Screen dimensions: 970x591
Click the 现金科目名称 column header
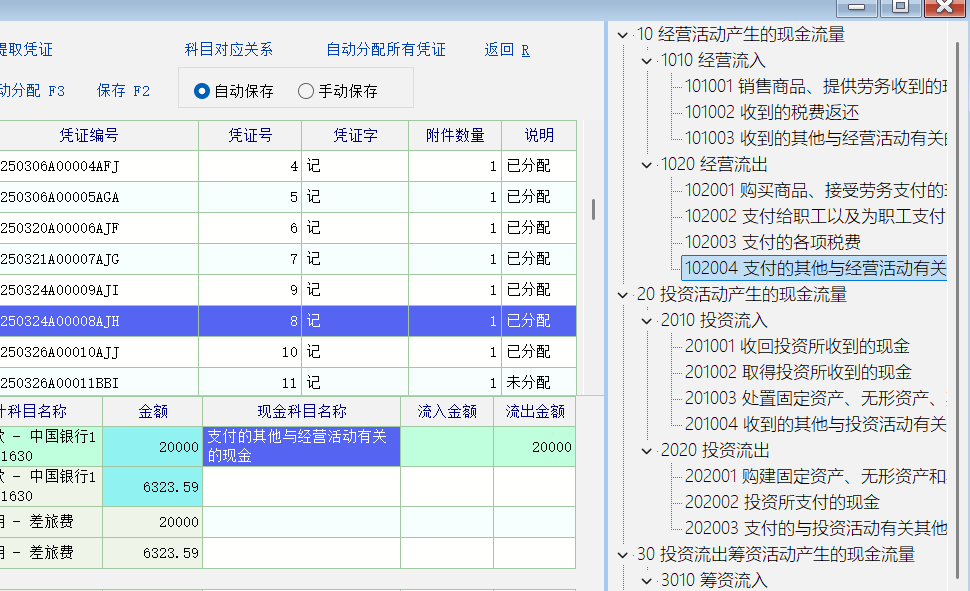(301, 412)
